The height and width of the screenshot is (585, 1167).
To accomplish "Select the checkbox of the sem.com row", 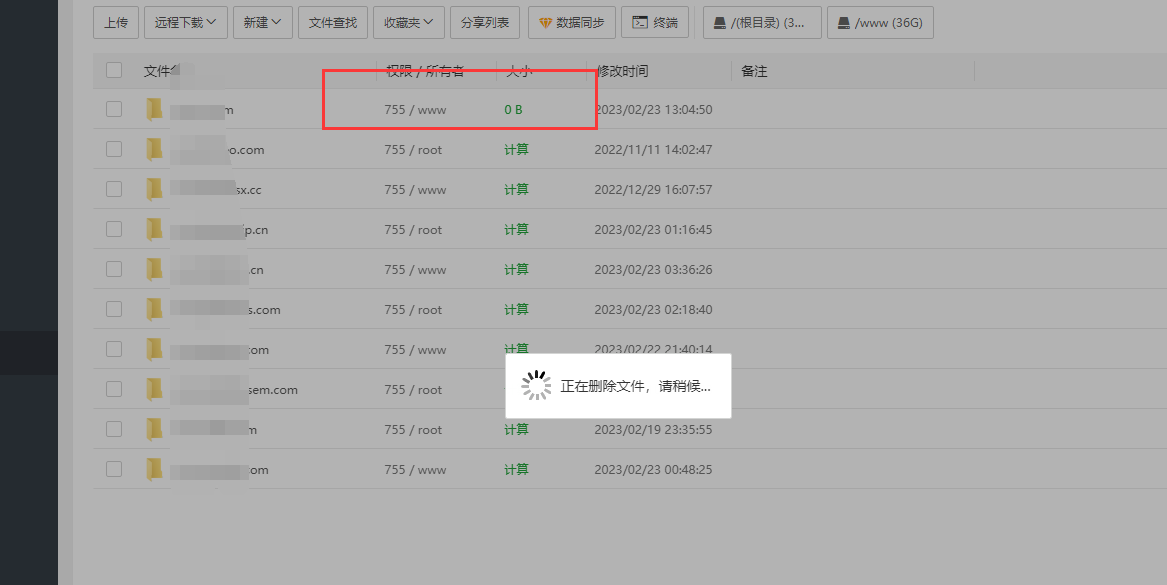I will click(x=114, y=389).
